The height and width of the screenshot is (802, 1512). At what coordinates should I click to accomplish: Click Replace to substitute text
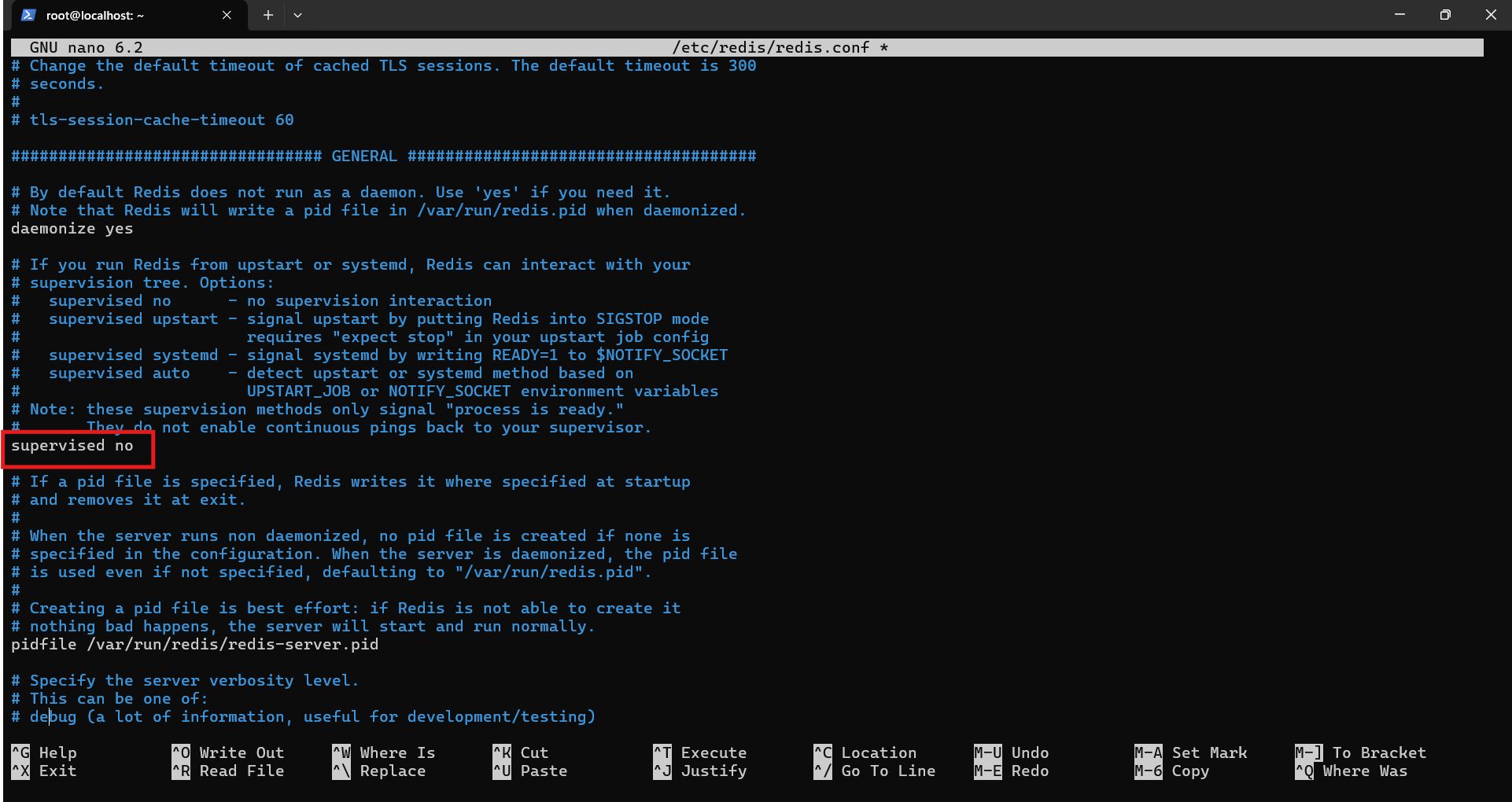pyautogui.click(x=392, y=771)
